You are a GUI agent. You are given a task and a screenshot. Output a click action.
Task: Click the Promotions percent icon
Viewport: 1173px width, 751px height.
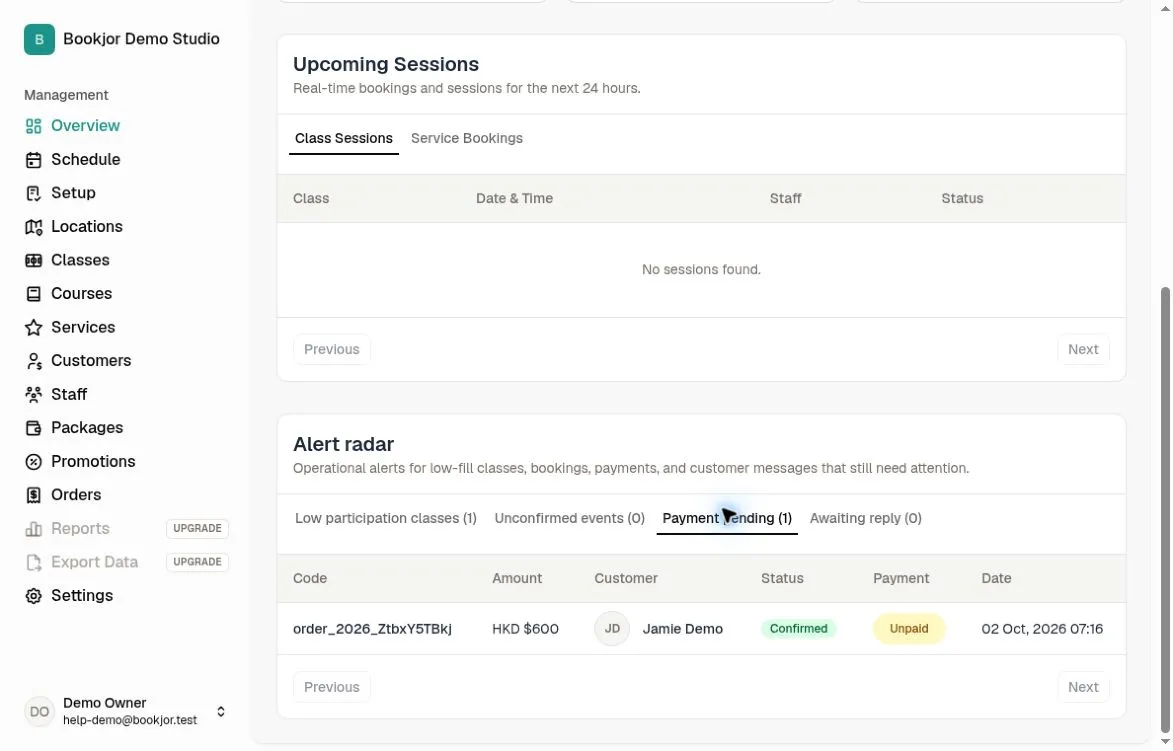(x=33, y=462)
